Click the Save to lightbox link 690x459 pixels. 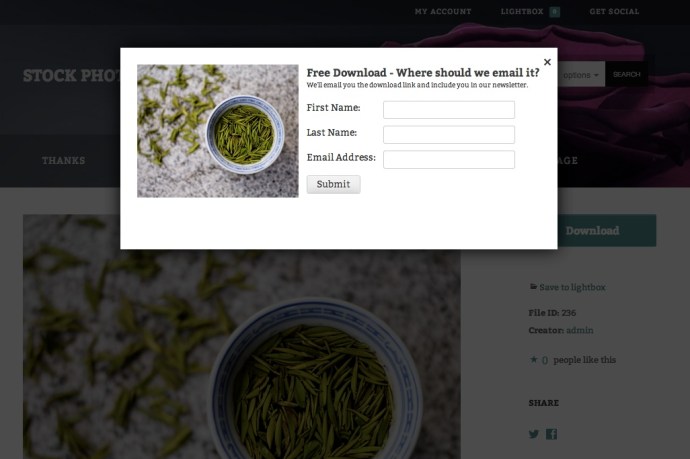point(572,287)
